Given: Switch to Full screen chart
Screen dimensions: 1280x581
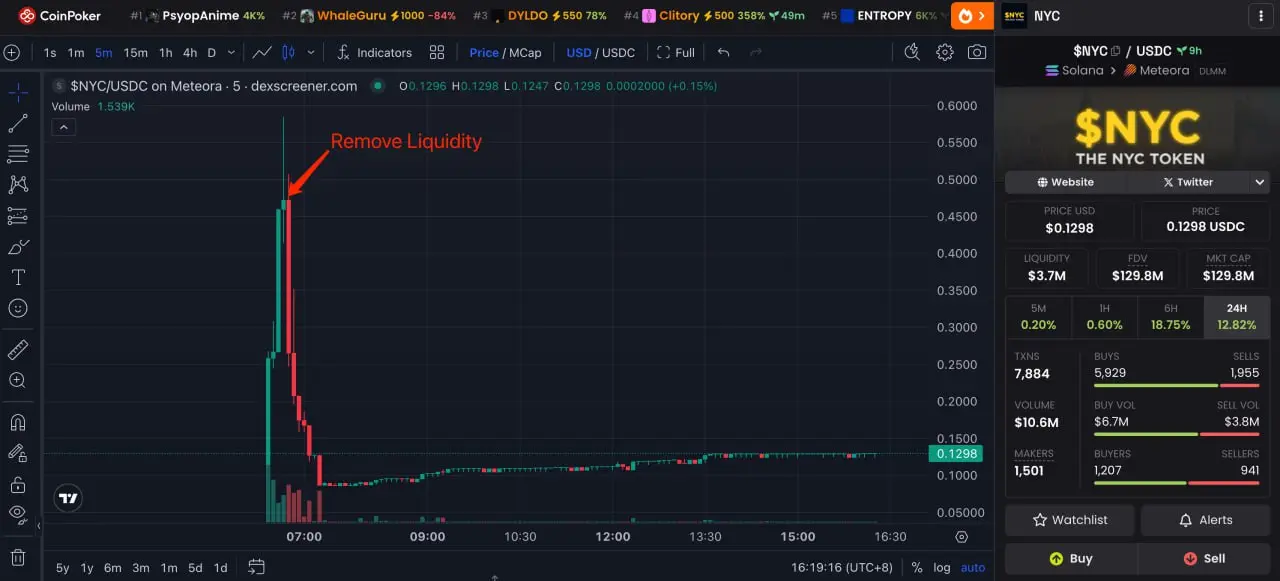Looking at the screenshot, I should click(676, 52).
